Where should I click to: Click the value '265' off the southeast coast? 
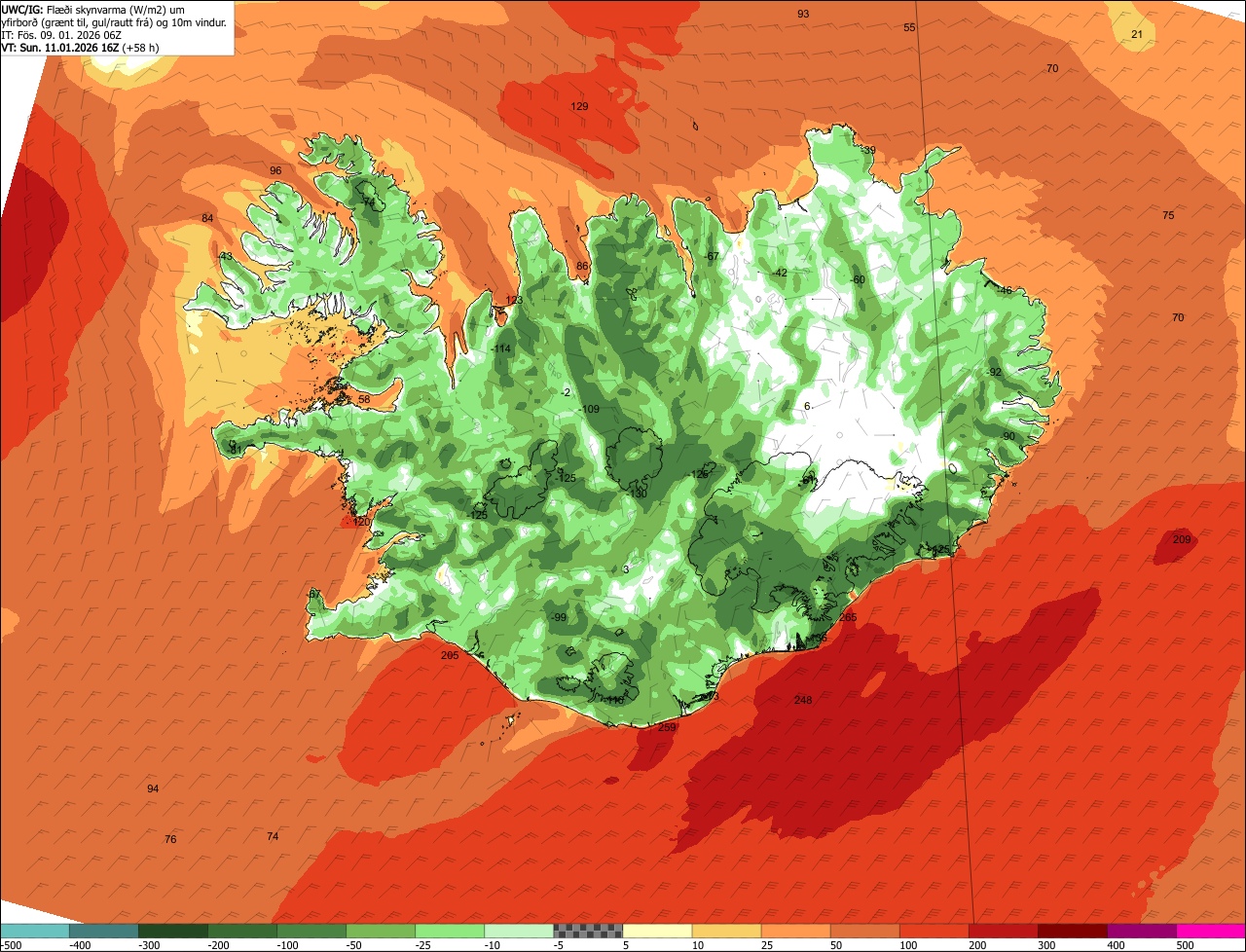(848, 617)
